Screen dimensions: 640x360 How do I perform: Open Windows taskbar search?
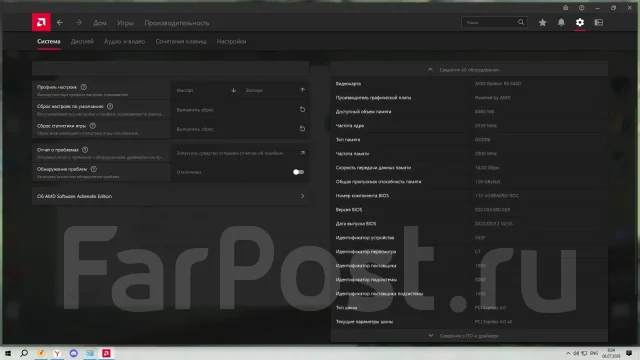(x=24, y=353)
